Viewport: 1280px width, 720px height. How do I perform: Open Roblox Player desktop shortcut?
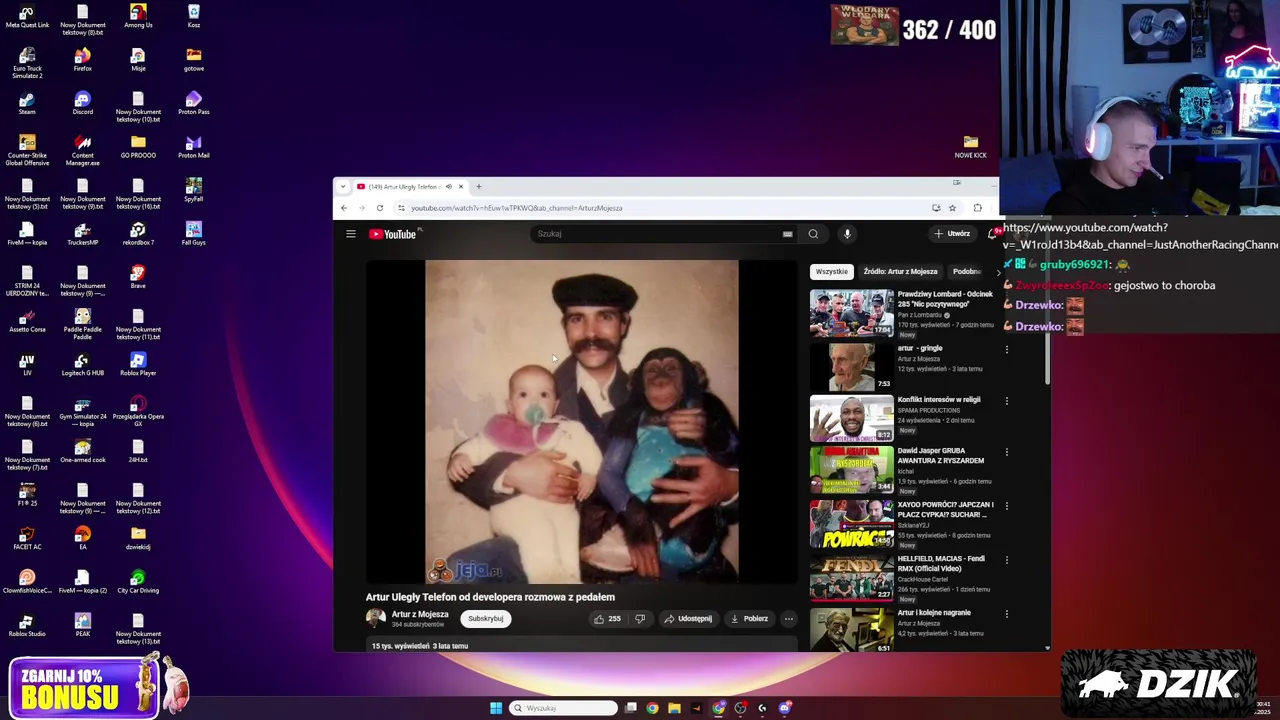pyautogui.click(x=138, y=364)
